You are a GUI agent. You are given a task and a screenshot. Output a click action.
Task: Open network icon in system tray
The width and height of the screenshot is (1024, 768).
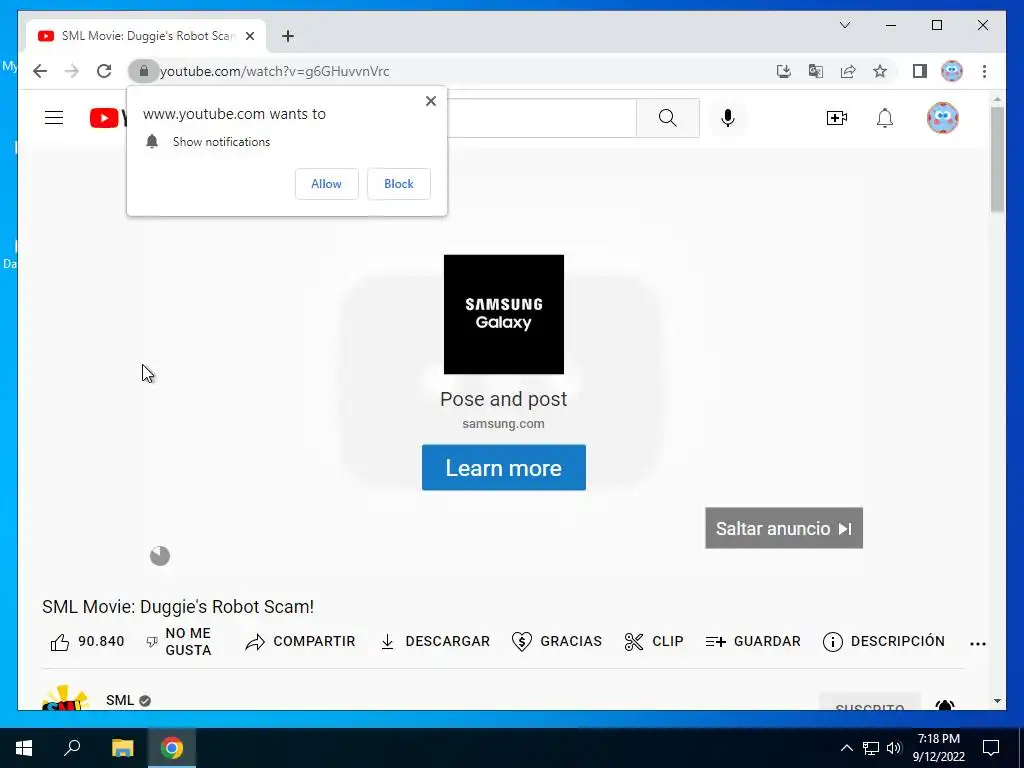871,748
